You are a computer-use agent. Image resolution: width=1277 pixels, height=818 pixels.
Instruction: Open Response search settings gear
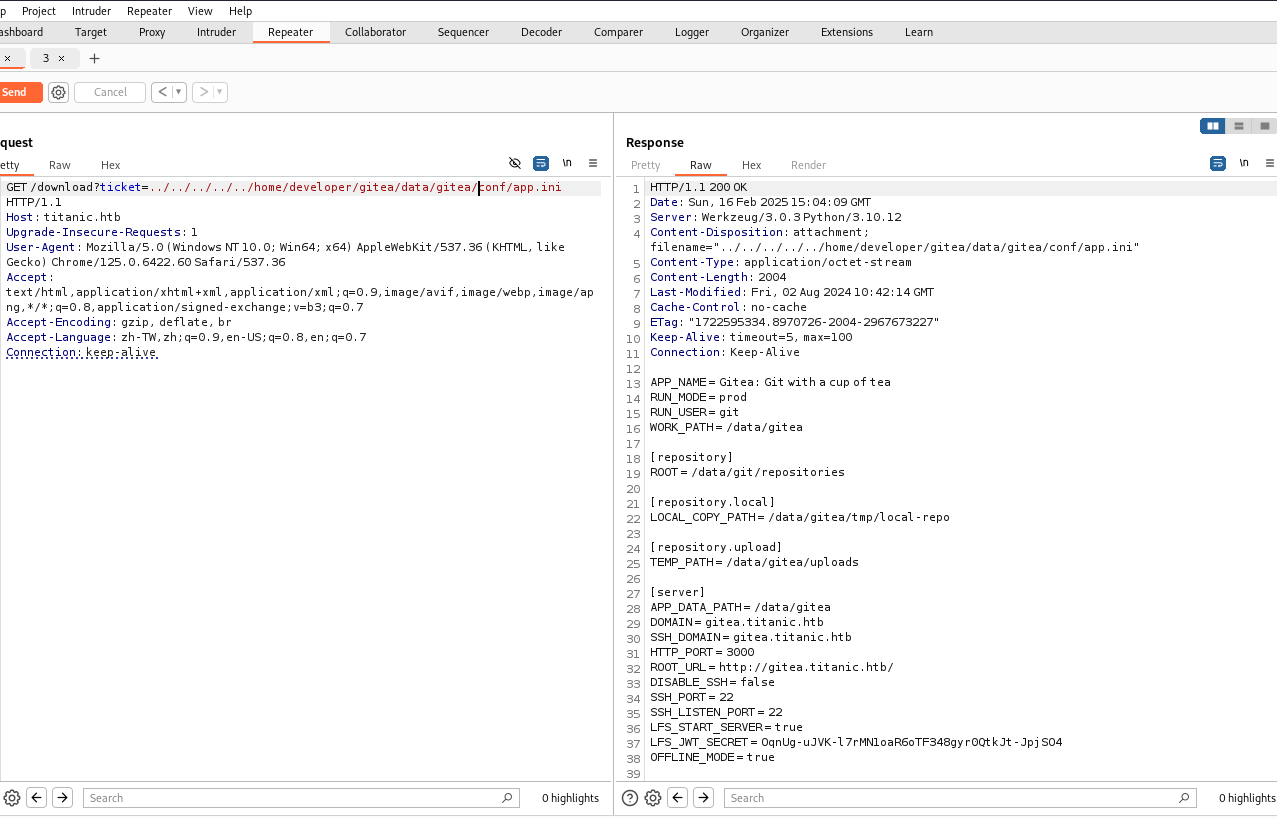point(653,798)
